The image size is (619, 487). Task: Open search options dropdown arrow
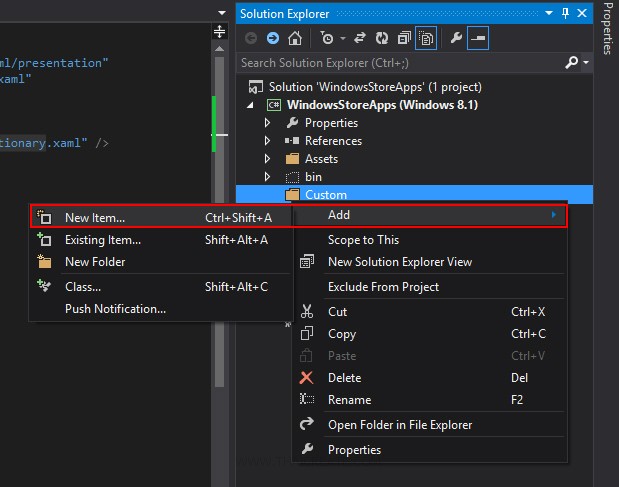point(586,62)
